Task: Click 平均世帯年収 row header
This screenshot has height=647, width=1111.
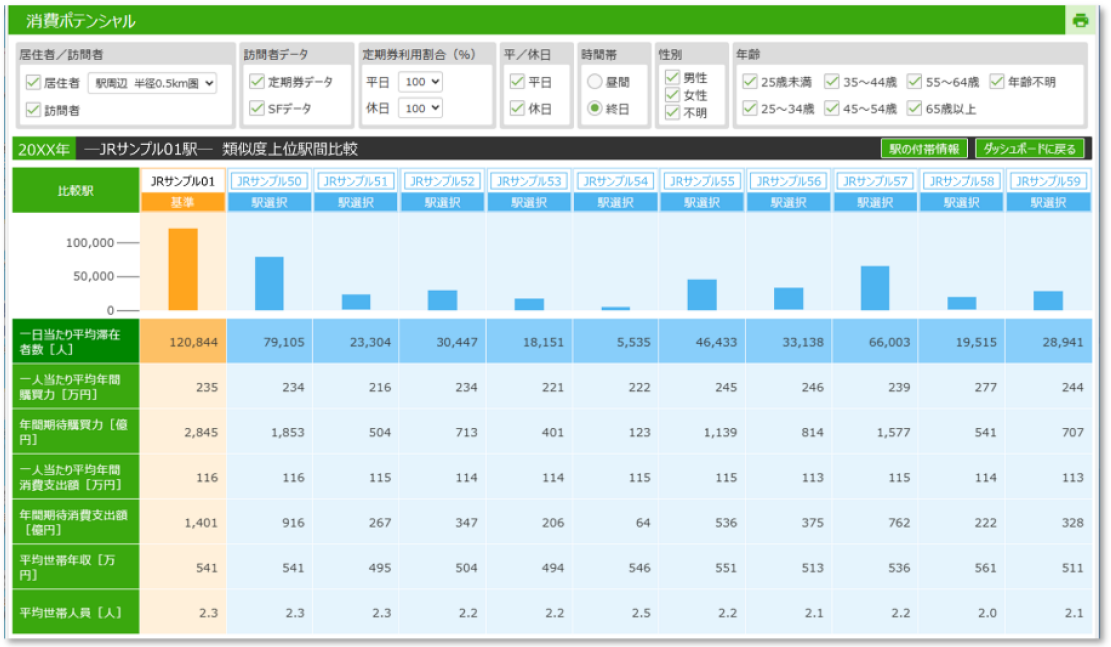Action: (76, 567)
